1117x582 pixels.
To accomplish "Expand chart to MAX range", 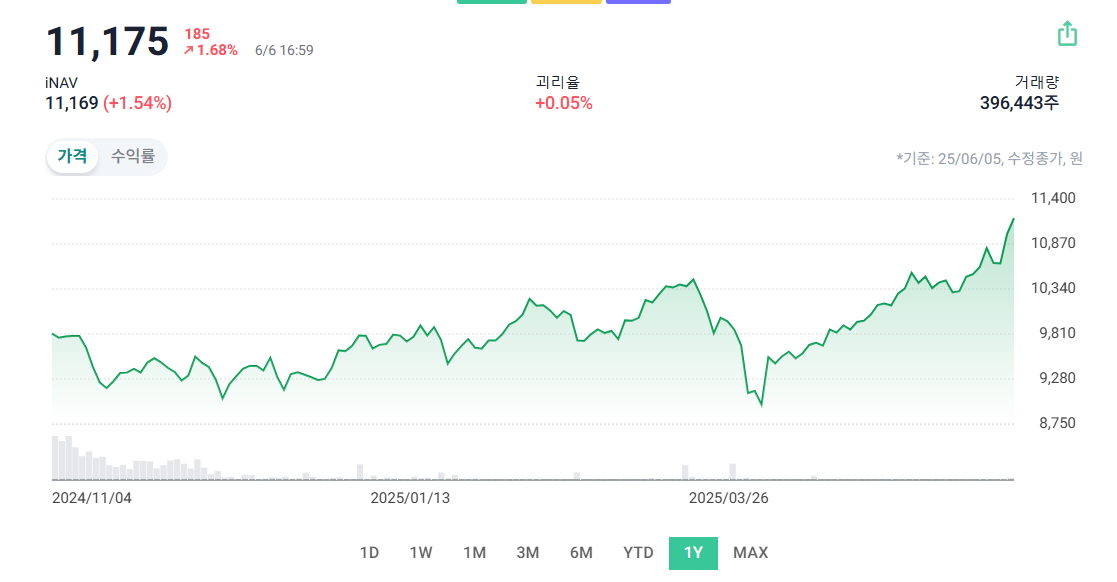I will [750, 553].
